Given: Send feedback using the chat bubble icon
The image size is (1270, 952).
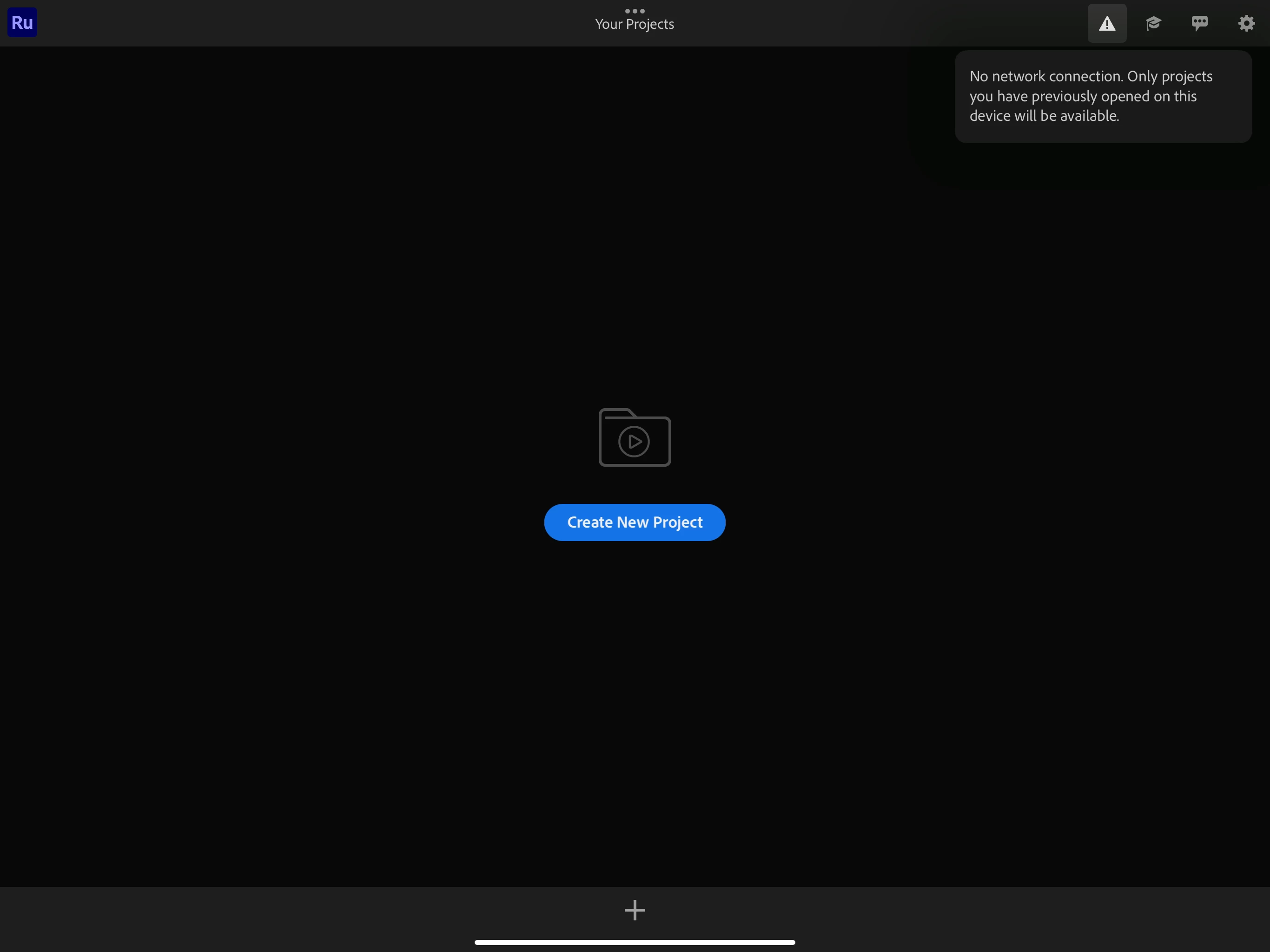Looking at the screenshot, I should point(1199,24).
